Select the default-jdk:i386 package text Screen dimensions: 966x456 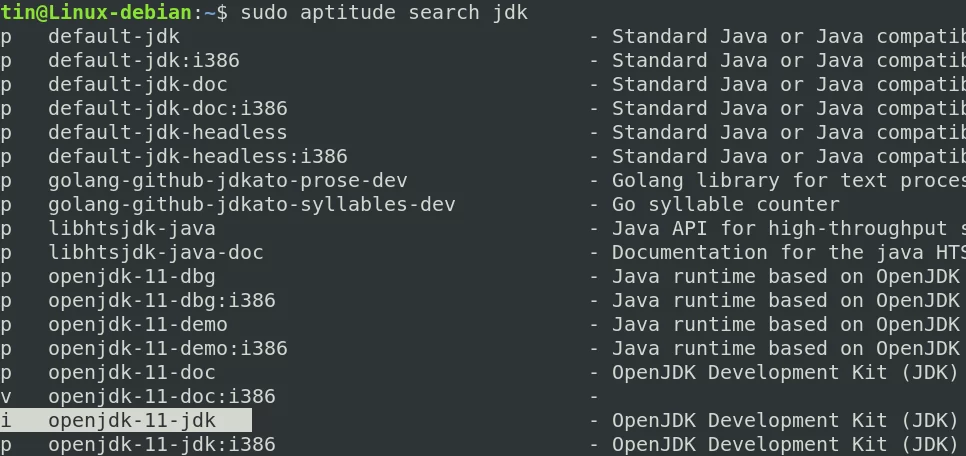(x=144, y=60)
